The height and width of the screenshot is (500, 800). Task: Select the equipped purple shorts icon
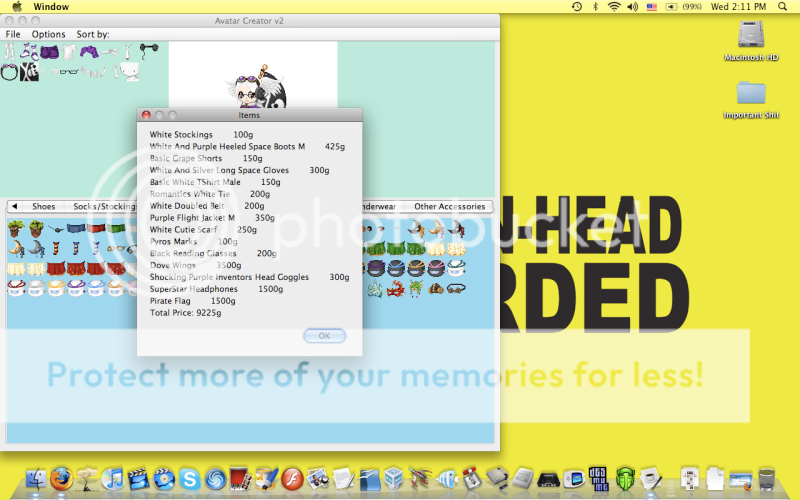48,51
